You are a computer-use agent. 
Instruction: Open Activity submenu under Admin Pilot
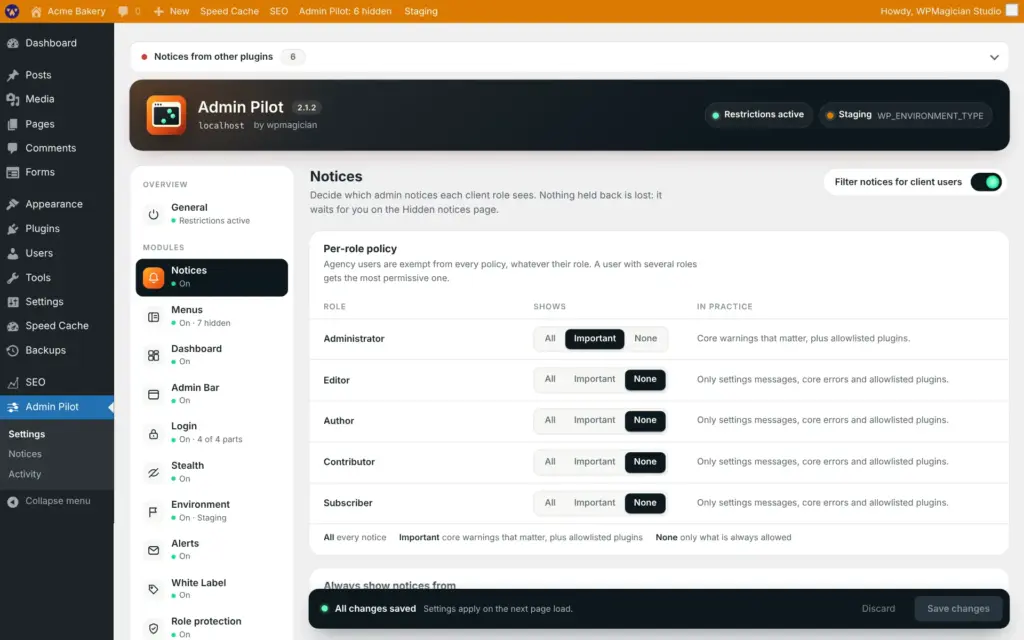pos(25,474)
